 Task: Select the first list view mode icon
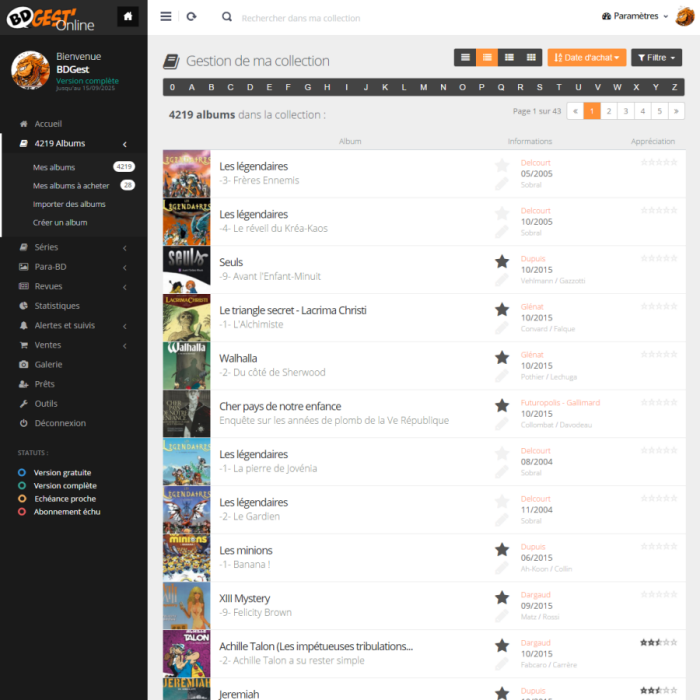tap(465, 57)
